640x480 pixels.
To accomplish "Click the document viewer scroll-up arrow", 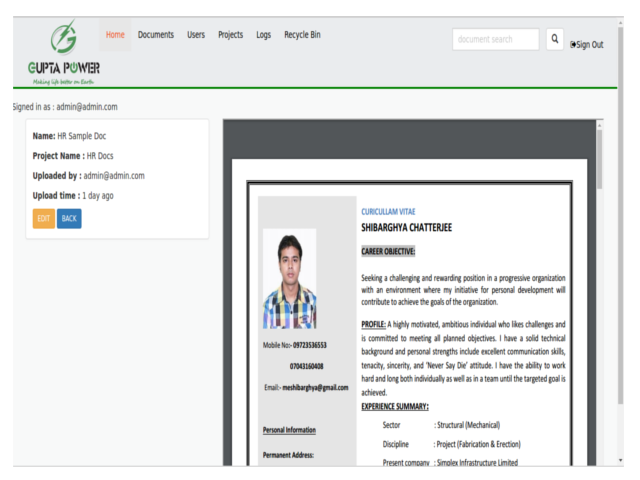I will click(600, 123).
